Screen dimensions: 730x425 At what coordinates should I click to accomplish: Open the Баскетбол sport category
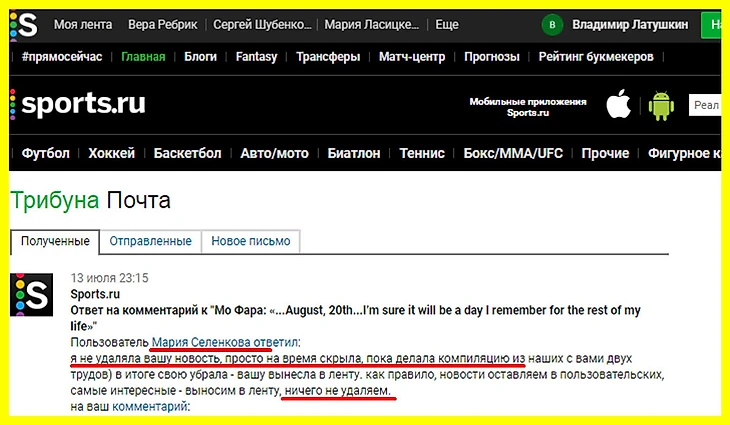coord(187,153)
